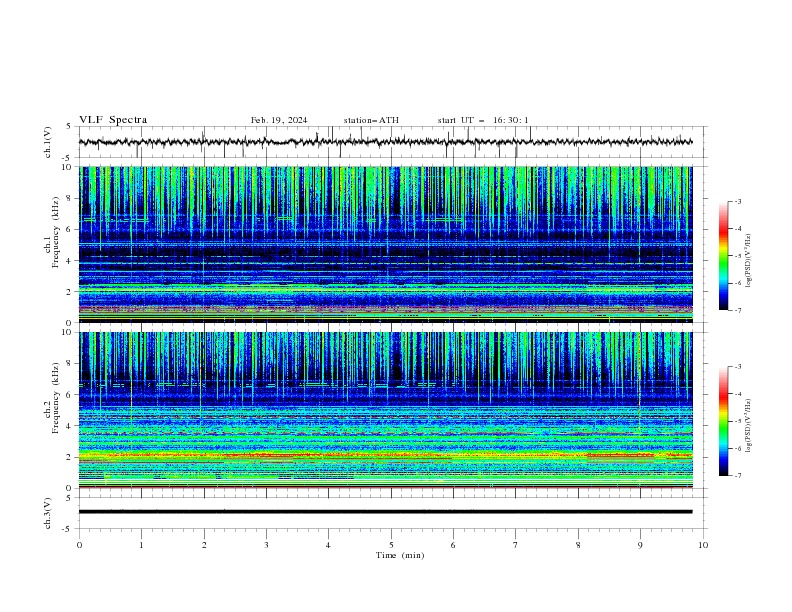Click the "-7" tick on ch.2 color bar

point(738,476)
